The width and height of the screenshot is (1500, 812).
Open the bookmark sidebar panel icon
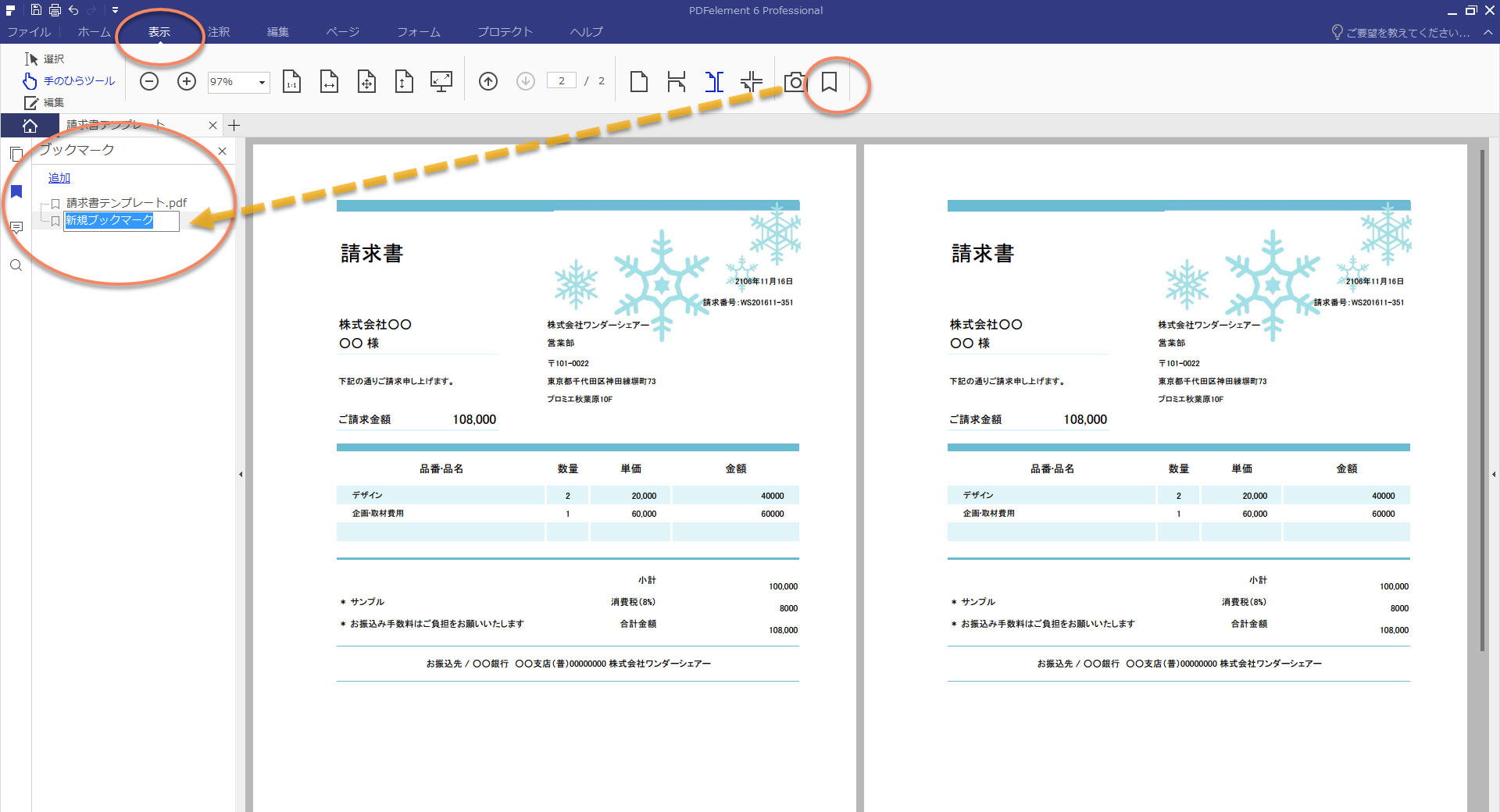tap(16, 192)
